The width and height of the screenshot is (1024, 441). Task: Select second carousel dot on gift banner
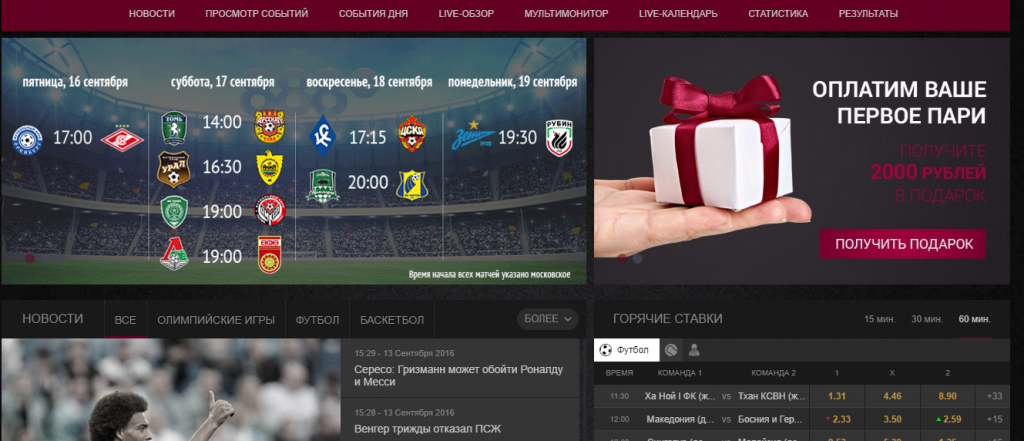point(637,258)
